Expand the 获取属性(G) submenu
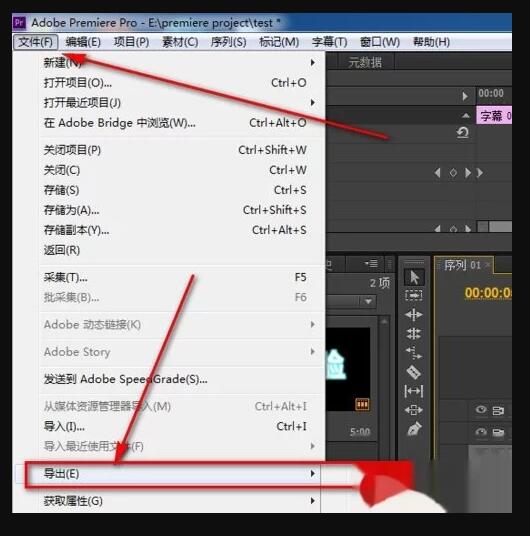The height and width of the screenshot is (536, 530). click(313, 501)
